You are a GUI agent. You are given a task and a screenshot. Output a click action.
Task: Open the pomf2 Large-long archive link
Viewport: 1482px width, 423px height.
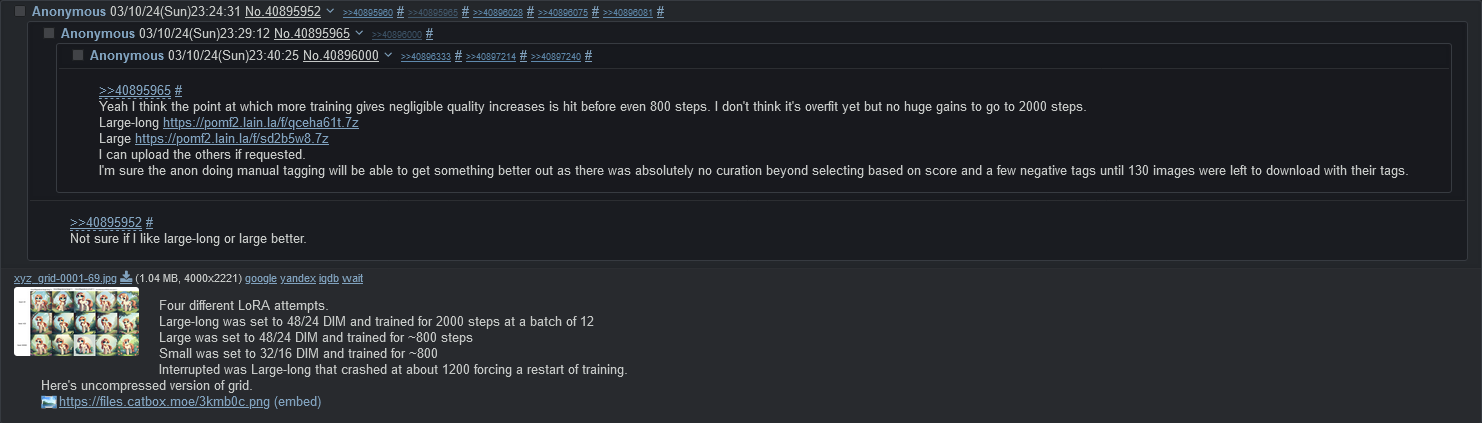pos(260,123)
